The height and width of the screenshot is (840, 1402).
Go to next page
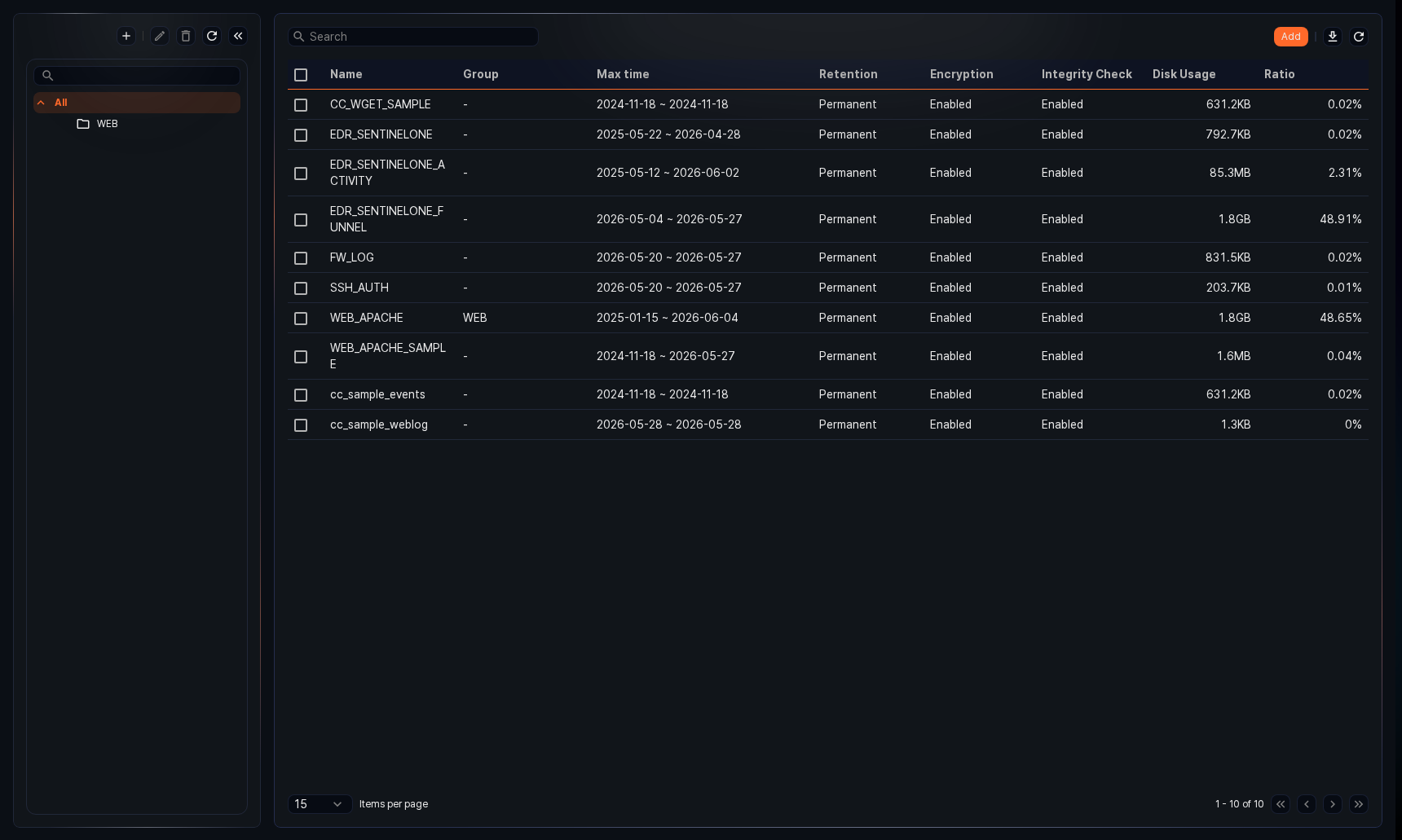tap(1333, 804)
